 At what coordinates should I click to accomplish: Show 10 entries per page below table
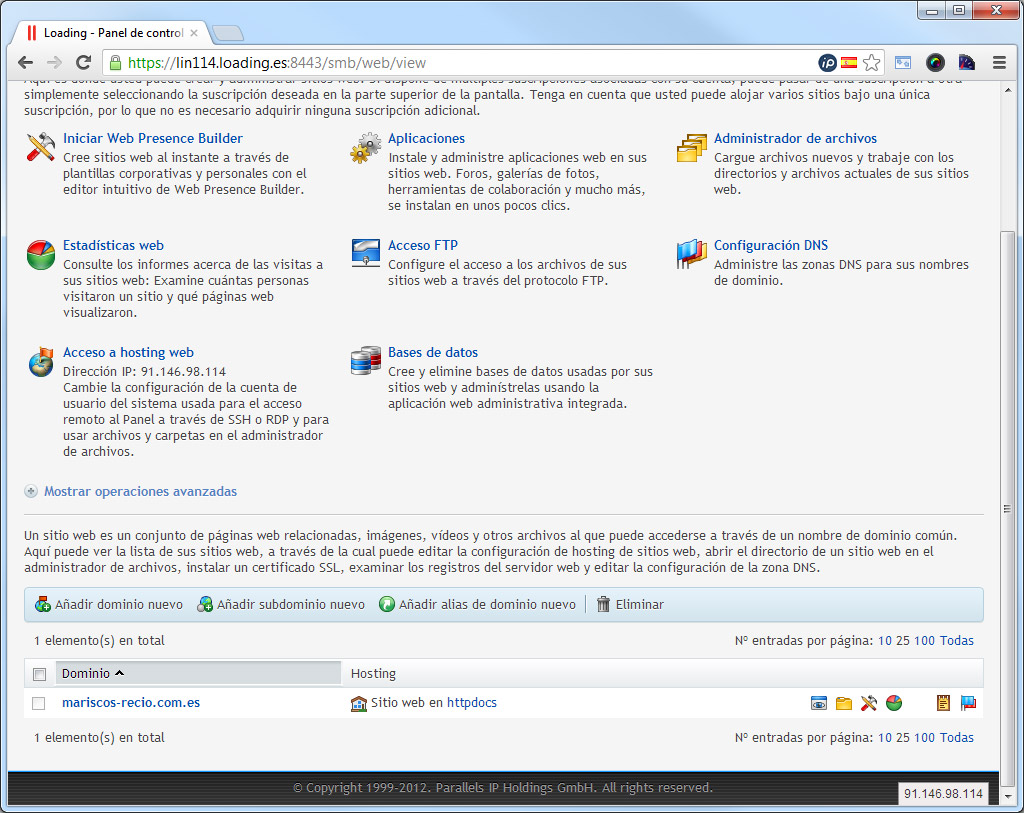click(x=884, y=737)
